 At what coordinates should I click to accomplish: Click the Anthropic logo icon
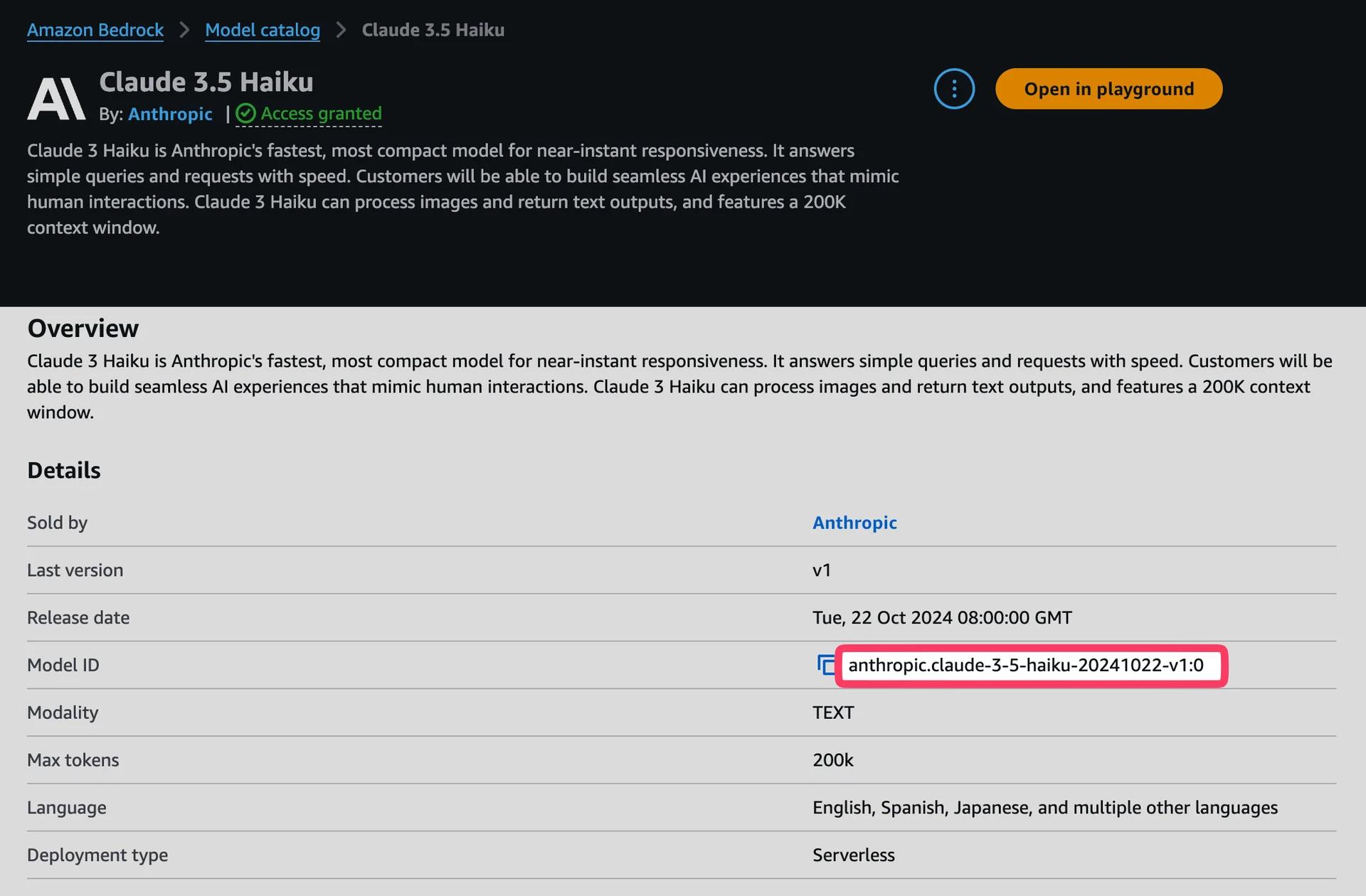(x=56, y=99)
